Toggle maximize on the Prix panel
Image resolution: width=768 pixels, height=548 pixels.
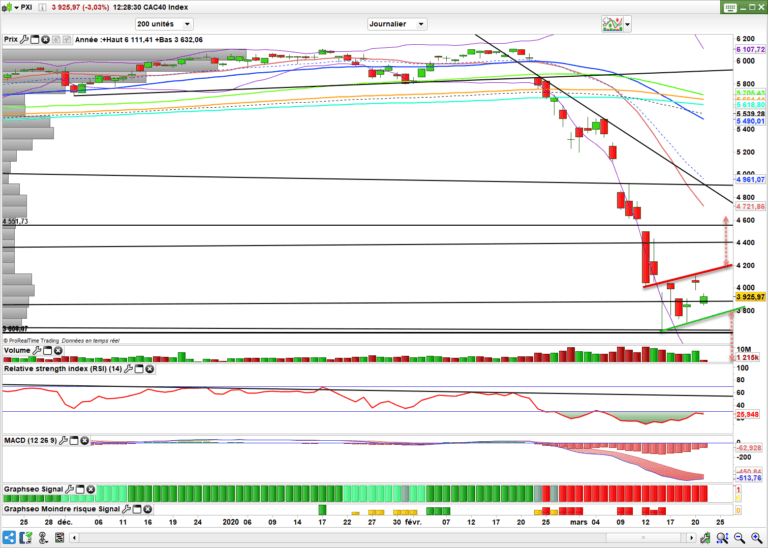35,39
